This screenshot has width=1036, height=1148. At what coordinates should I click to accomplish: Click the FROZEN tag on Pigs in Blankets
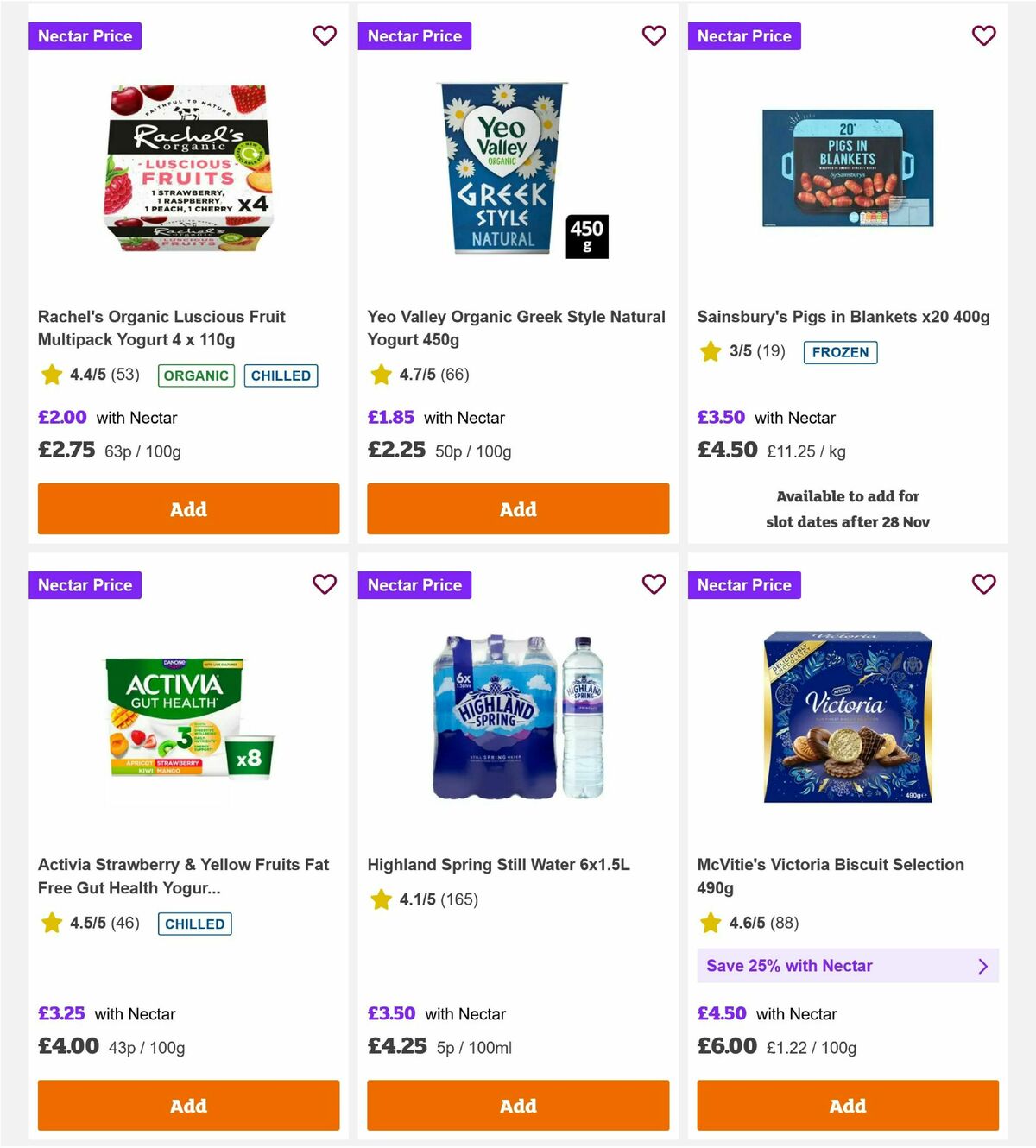point(840,352)
